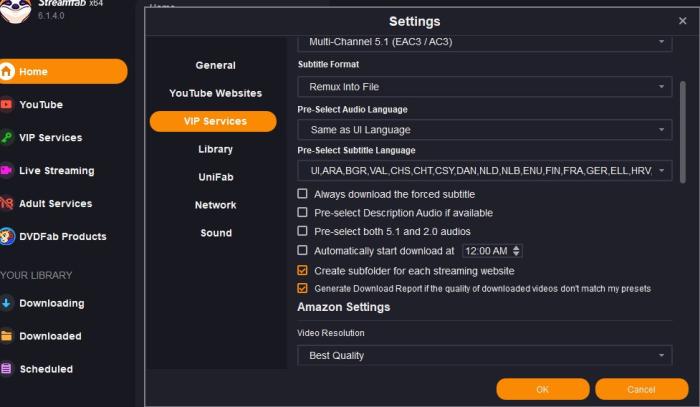Check Pre-select Description Audio if available
Viewport: 700px width, 407px height.
[303, 213]
